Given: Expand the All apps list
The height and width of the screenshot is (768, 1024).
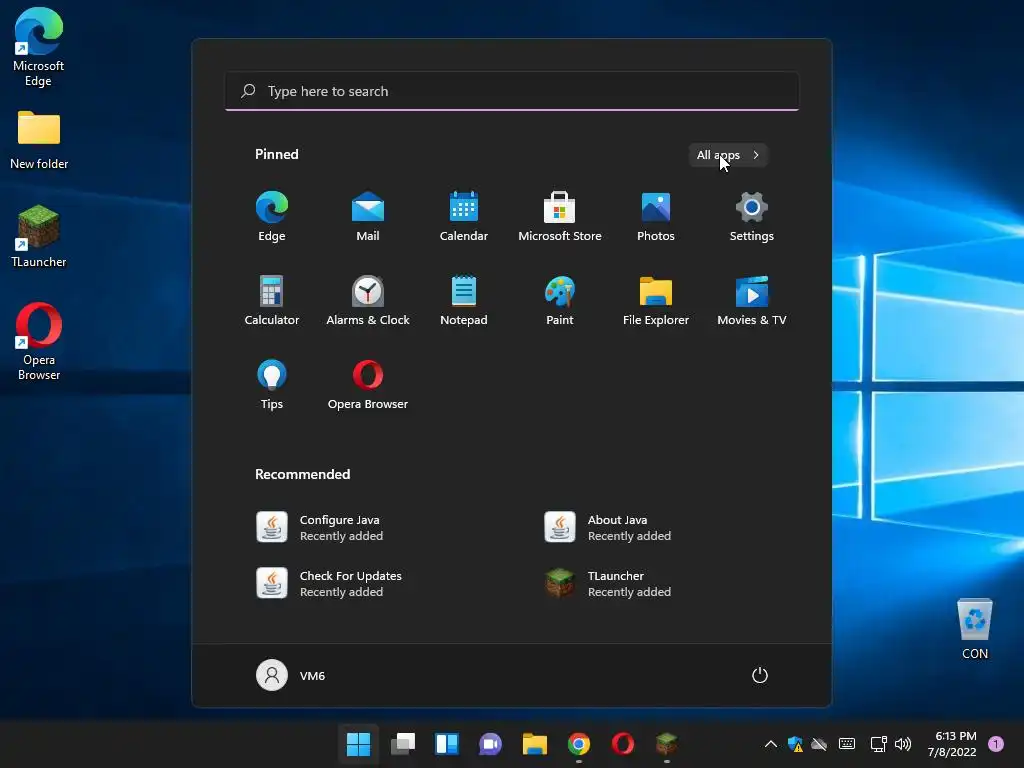Looking at the screenshot, I should coord(728,155).
